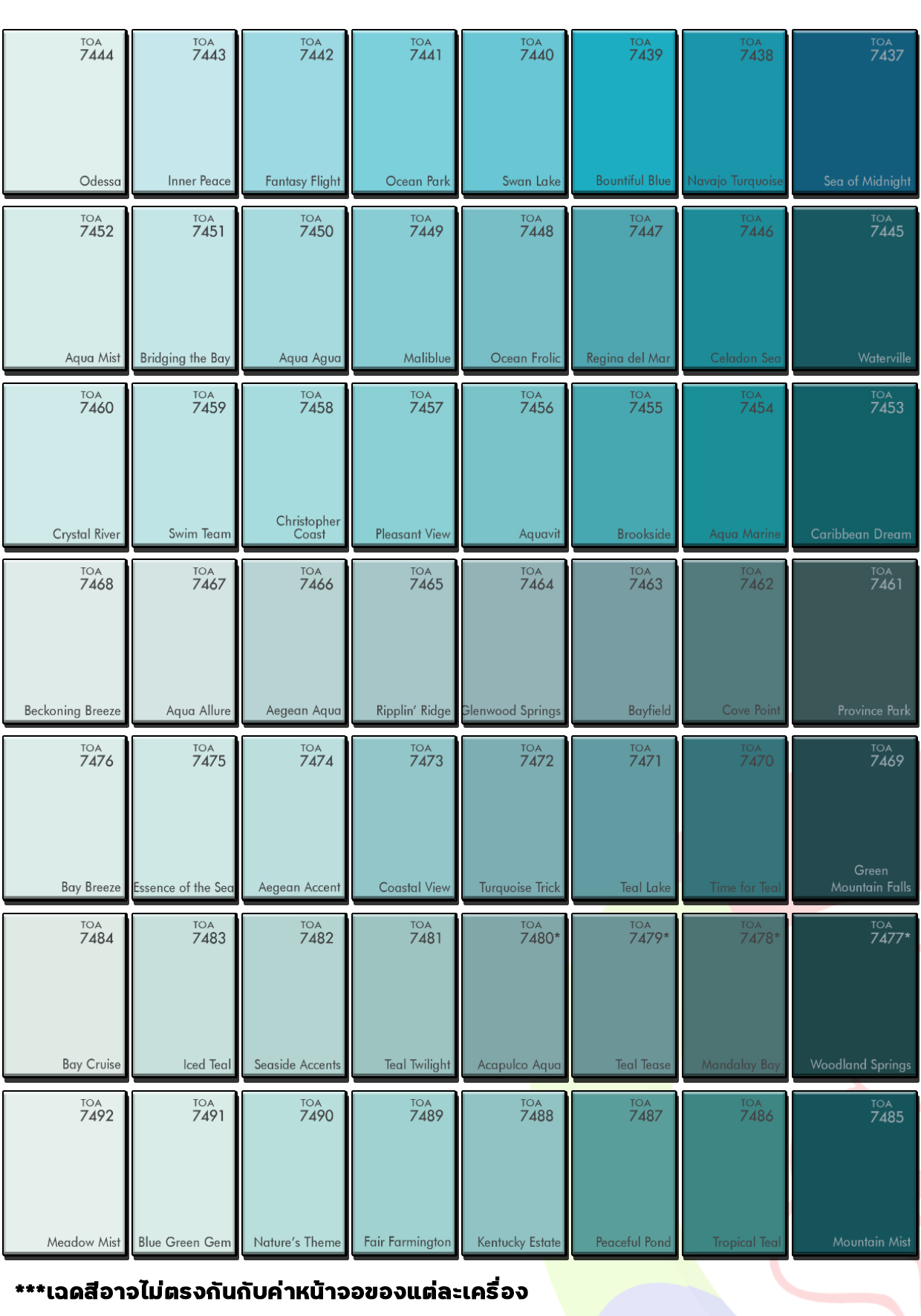921x1316 pixels.
Task: Choose the Aqua Agua 7450 swatch
Action: pos(294,289)
